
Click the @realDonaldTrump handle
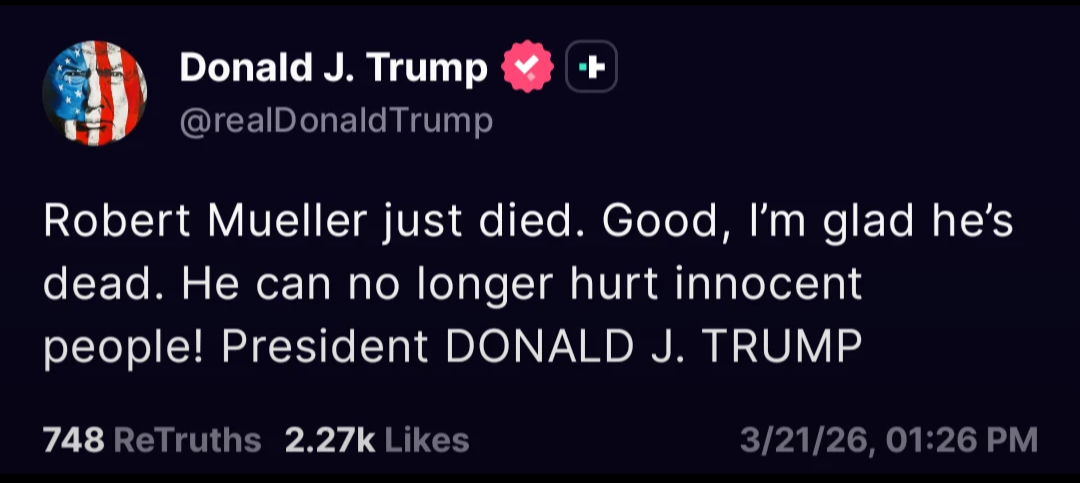[336, 121]
